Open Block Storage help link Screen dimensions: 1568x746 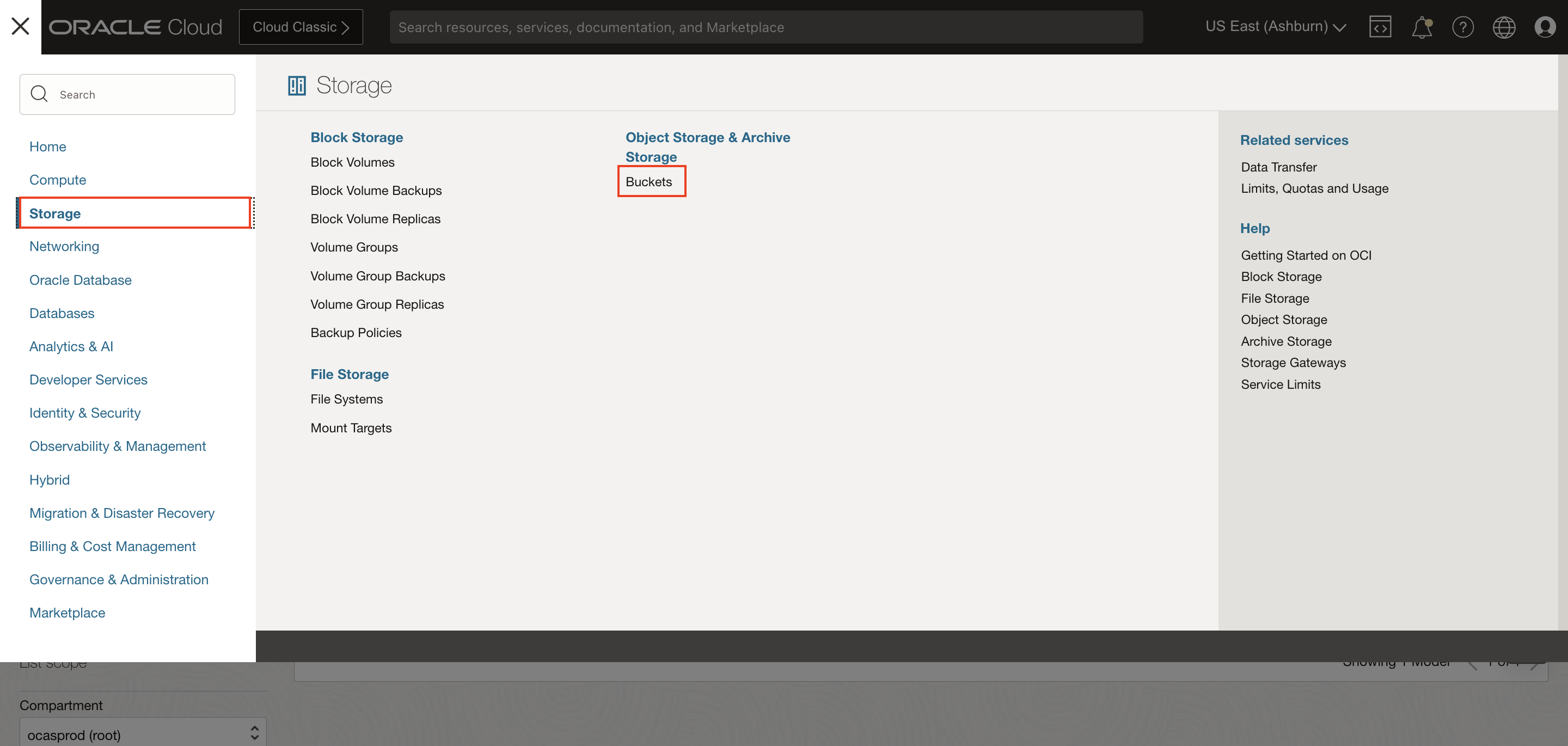tap(1281, 277)
